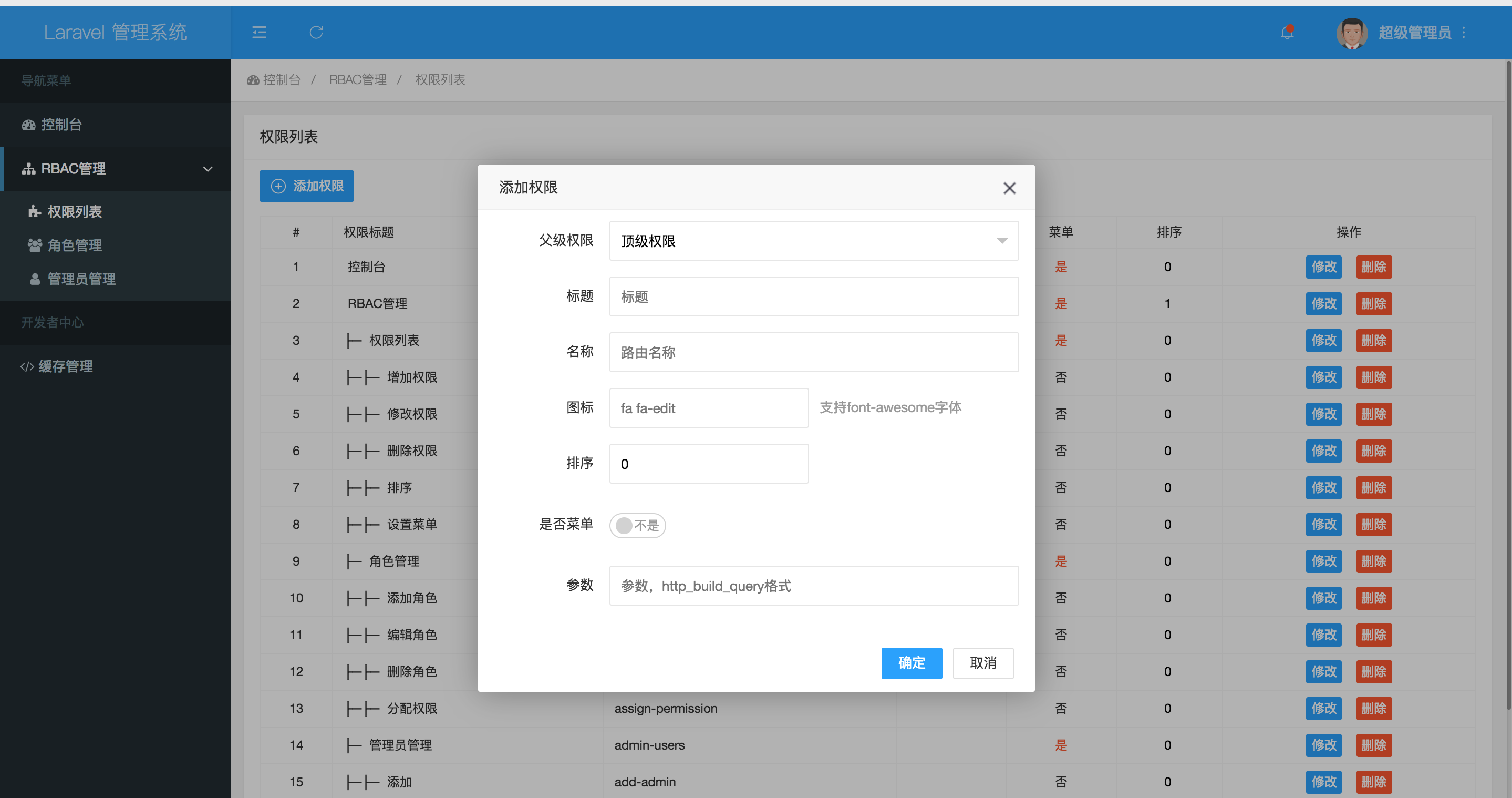
Task: Open 角色管理 in the sidebar
Action: point(75,245)
